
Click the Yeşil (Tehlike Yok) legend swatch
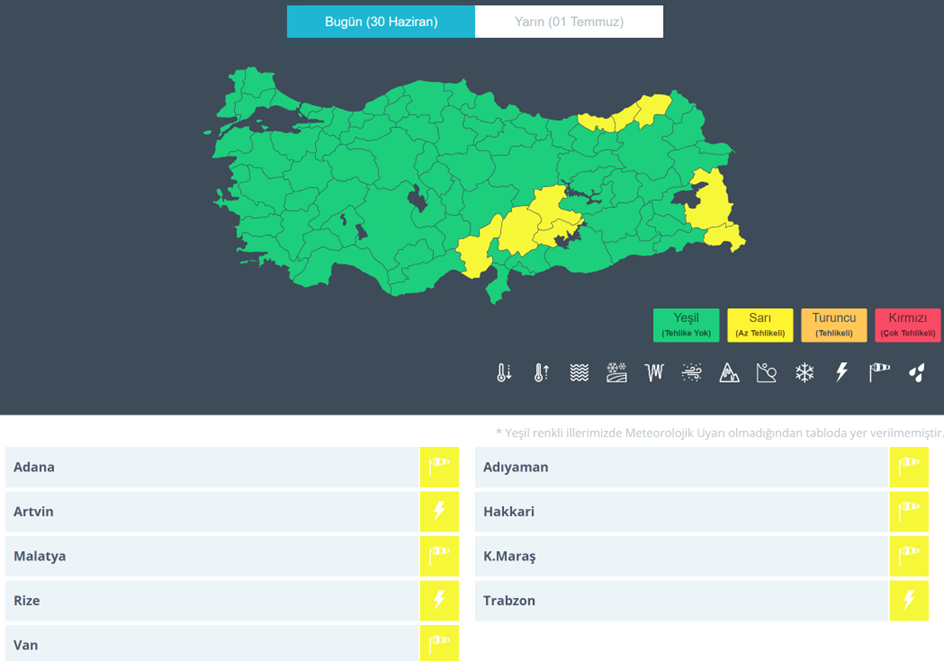click(686, 325)
